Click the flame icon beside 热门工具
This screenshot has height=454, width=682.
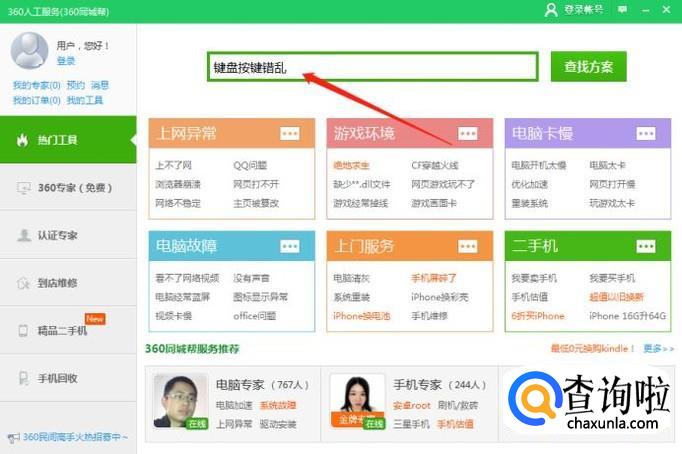point(23,140)
